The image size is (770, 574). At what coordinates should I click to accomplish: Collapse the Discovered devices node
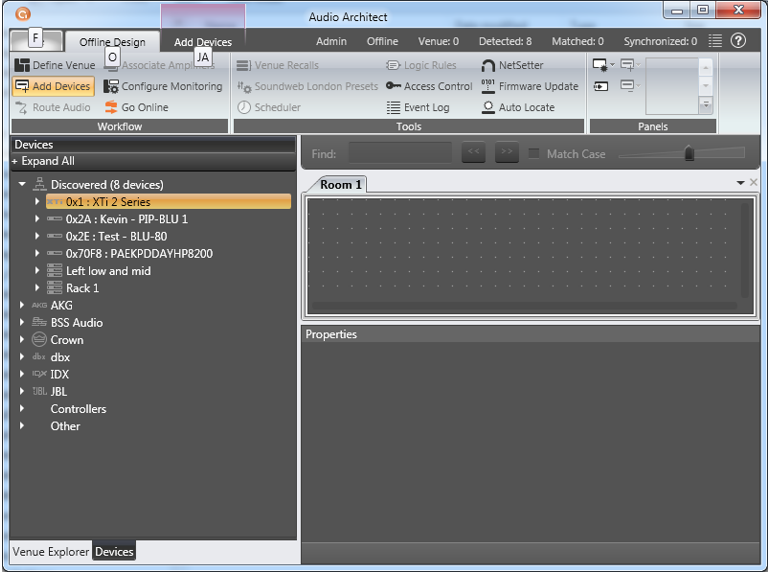[22, 185]
